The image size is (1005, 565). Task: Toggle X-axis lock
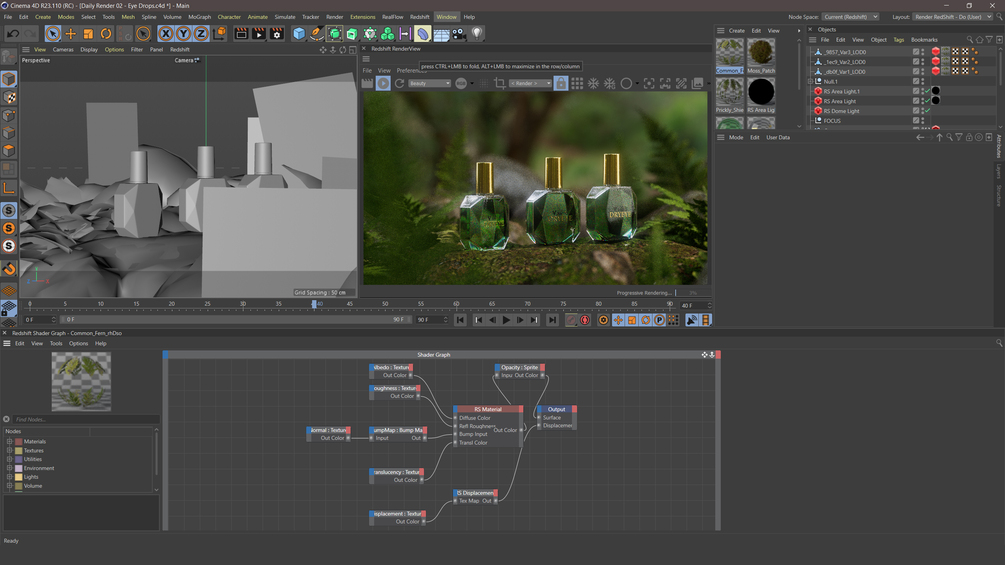166,34
